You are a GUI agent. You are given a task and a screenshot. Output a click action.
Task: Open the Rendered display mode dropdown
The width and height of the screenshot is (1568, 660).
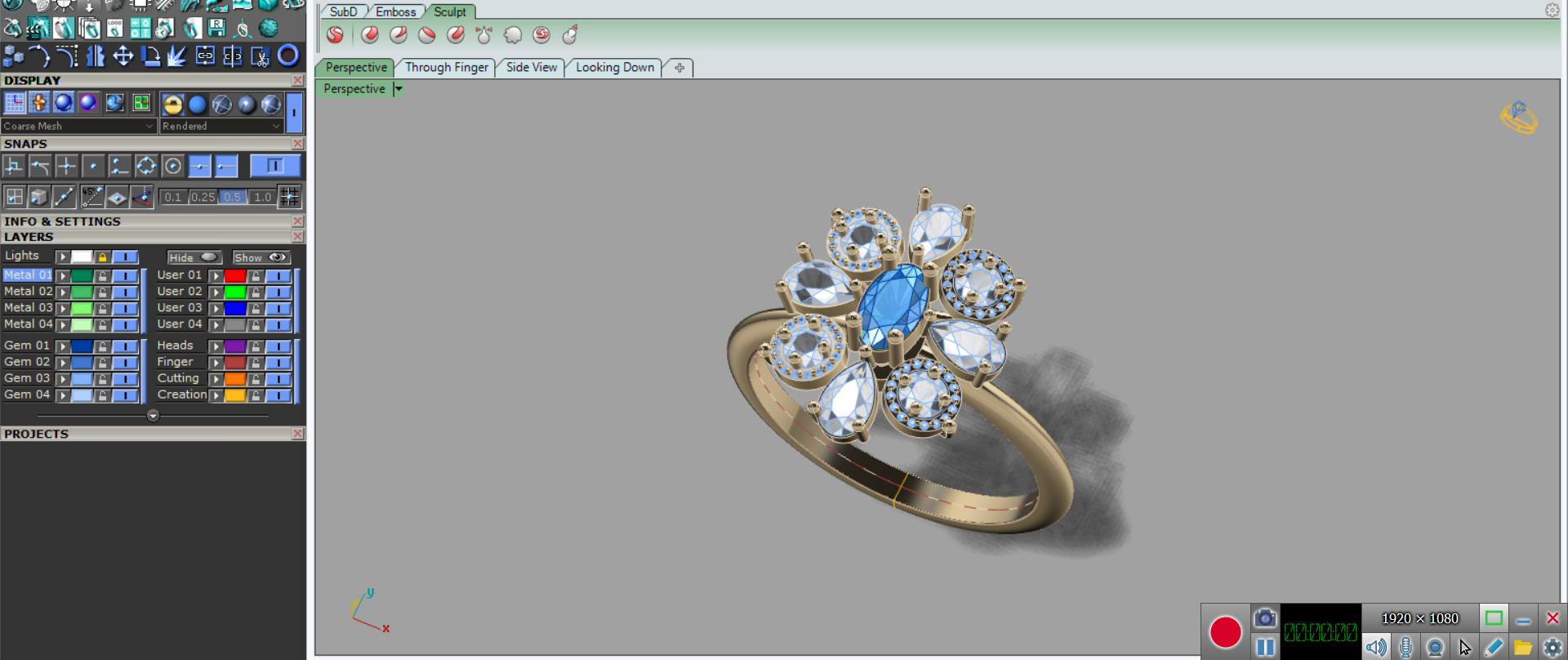[276, 127]
